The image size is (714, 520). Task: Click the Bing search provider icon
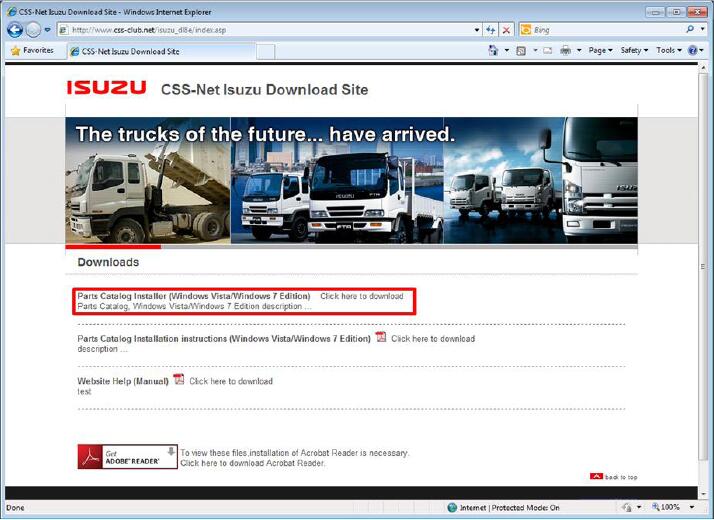click(525, 30)
